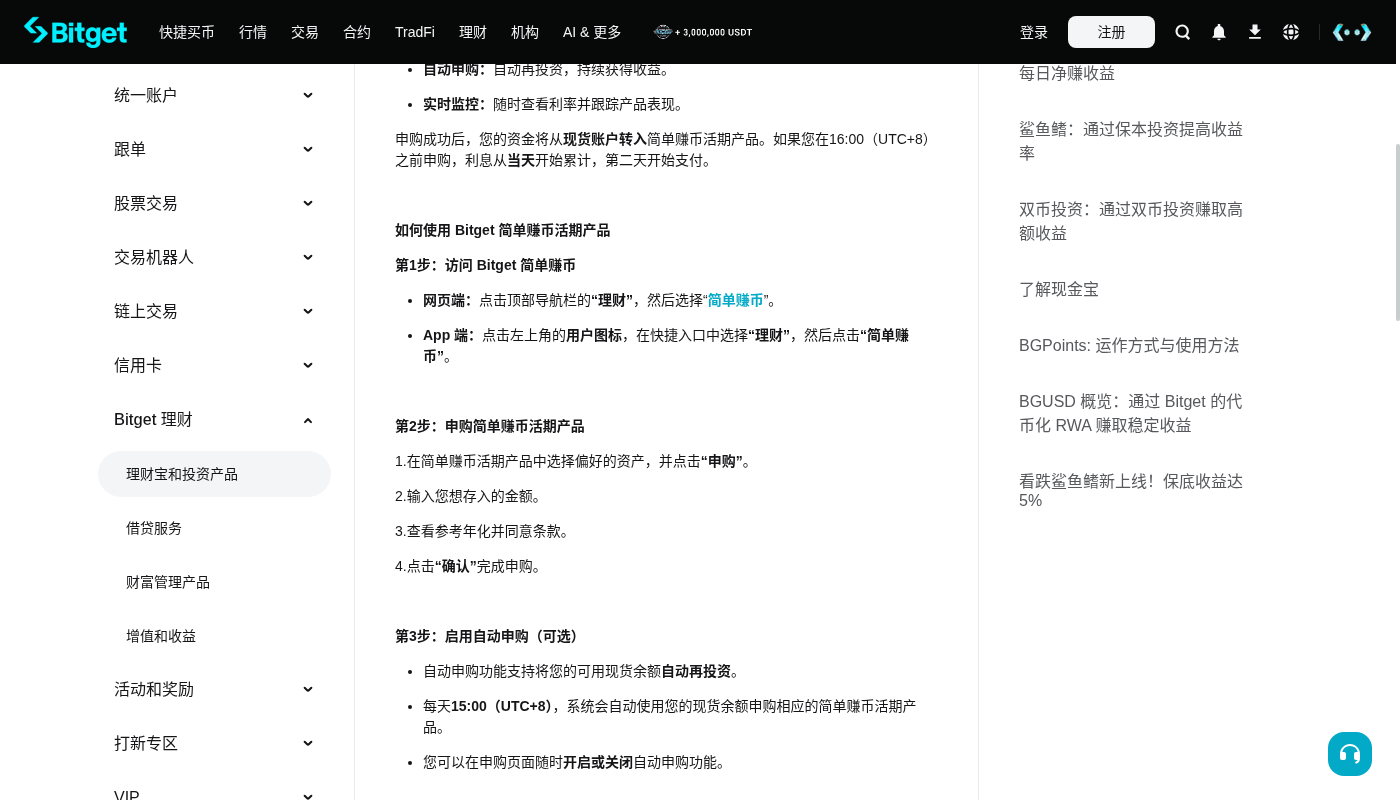1400x800 pixels.
Task: Open the language globe icon
Action: coord(1291,32)
